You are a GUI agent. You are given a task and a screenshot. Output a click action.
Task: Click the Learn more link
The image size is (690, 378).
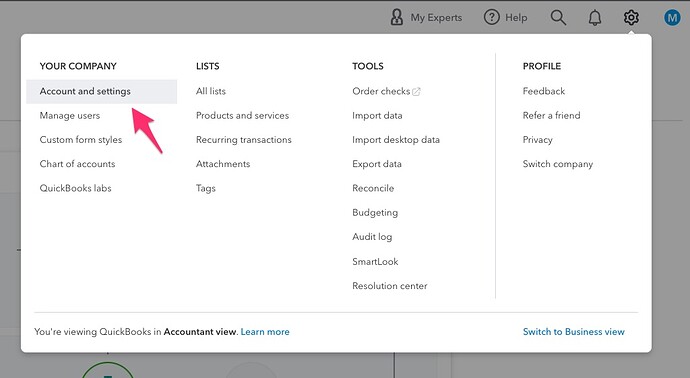(265, 332)
